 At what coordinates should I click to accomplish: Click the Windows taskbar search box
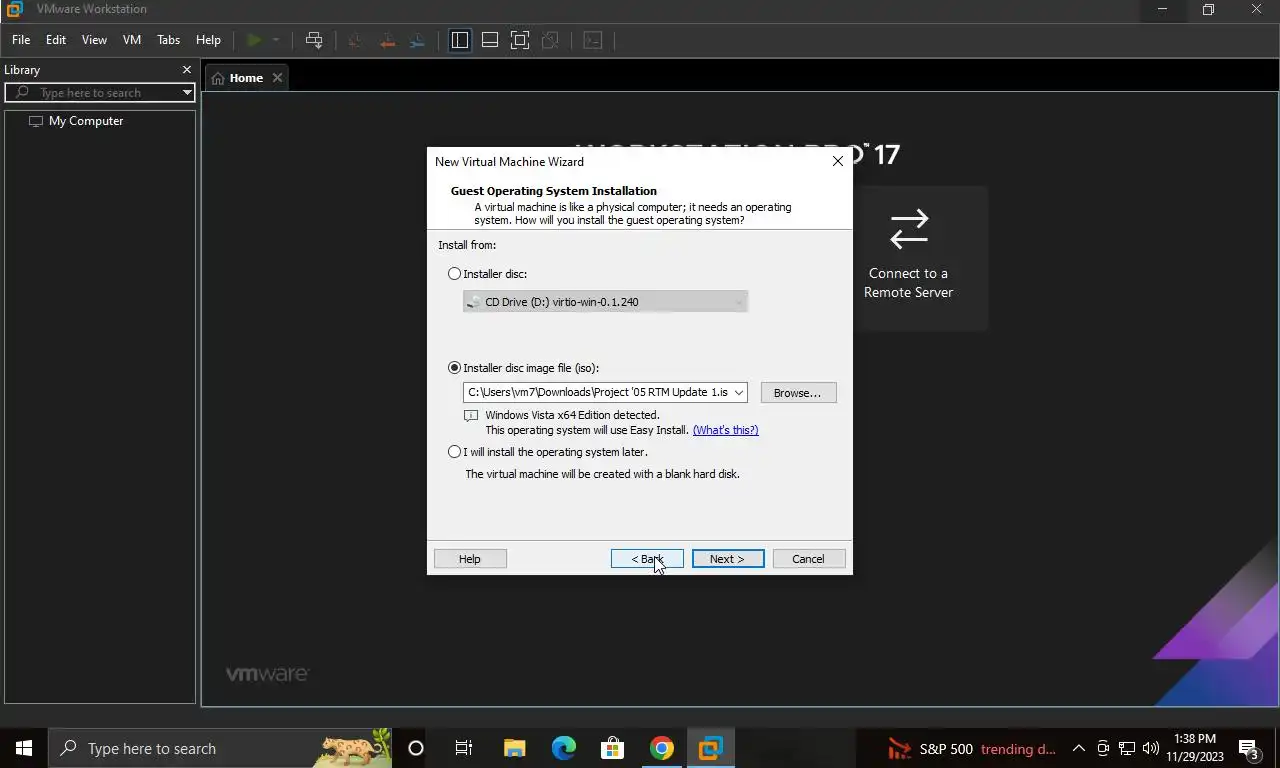pos(220,748)
